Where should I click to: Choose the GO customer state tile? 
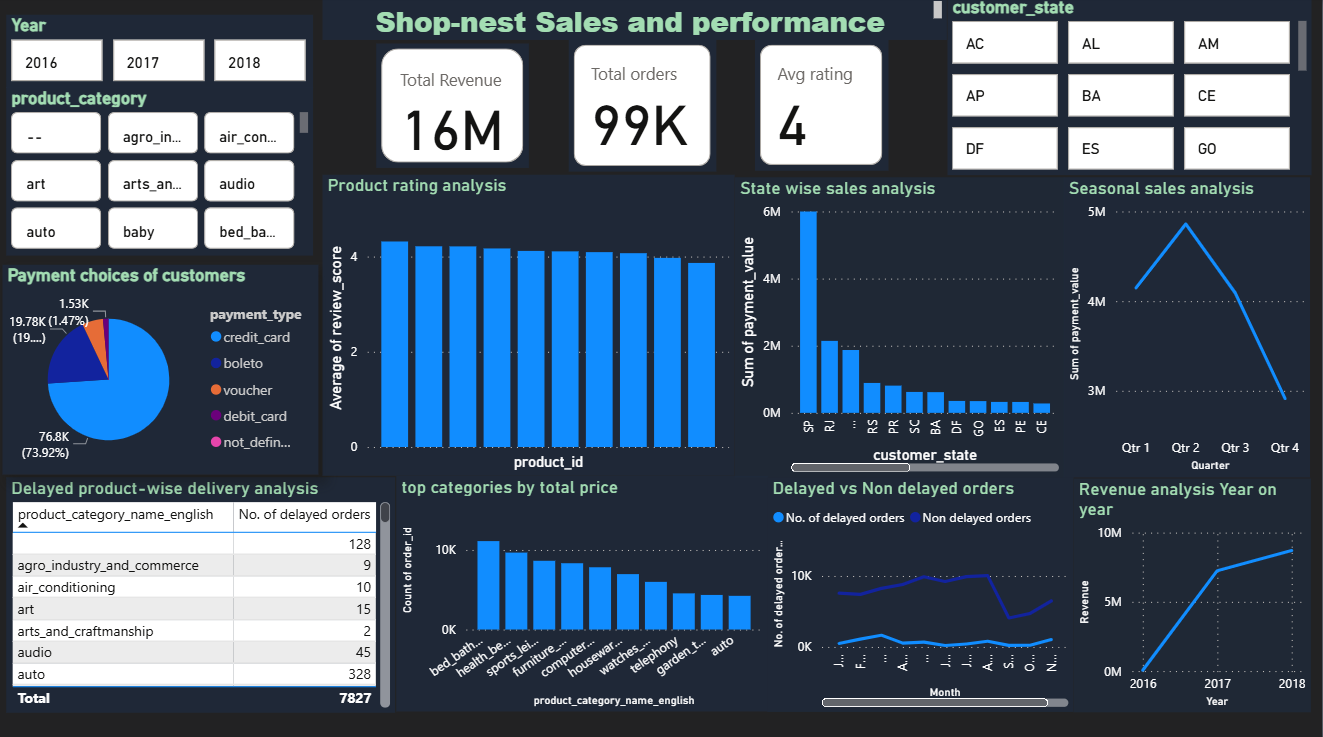pyautogui.click(x=1237, y=148)
